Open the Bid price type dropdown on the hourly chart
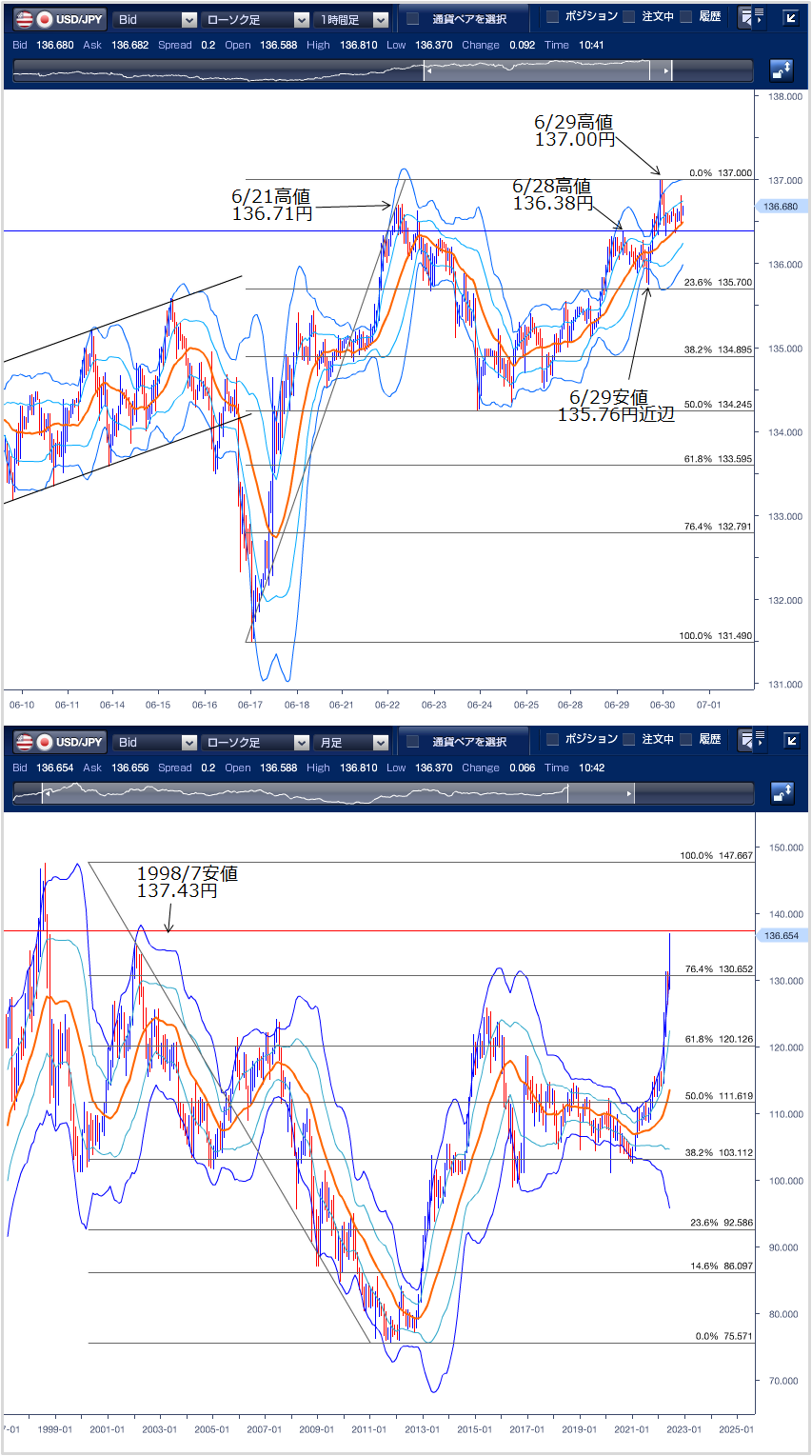 (x=155, y=19)
